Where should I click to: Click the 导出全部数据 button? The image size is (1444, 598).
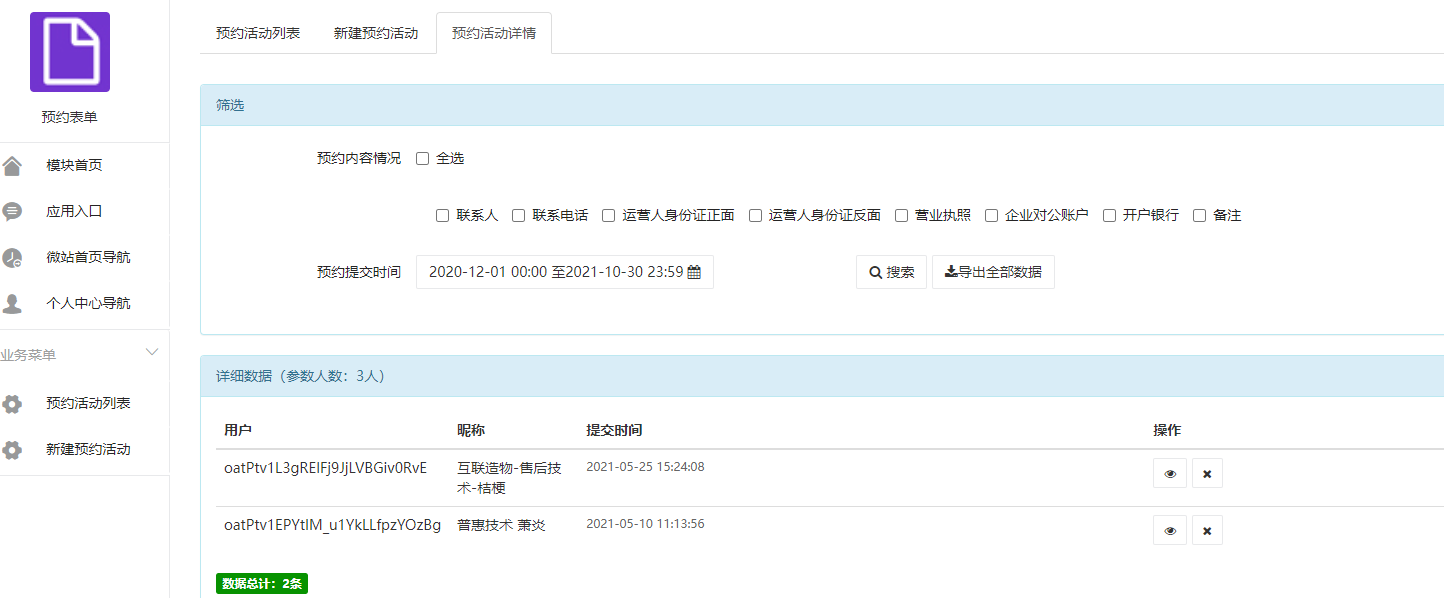(993, 272)
